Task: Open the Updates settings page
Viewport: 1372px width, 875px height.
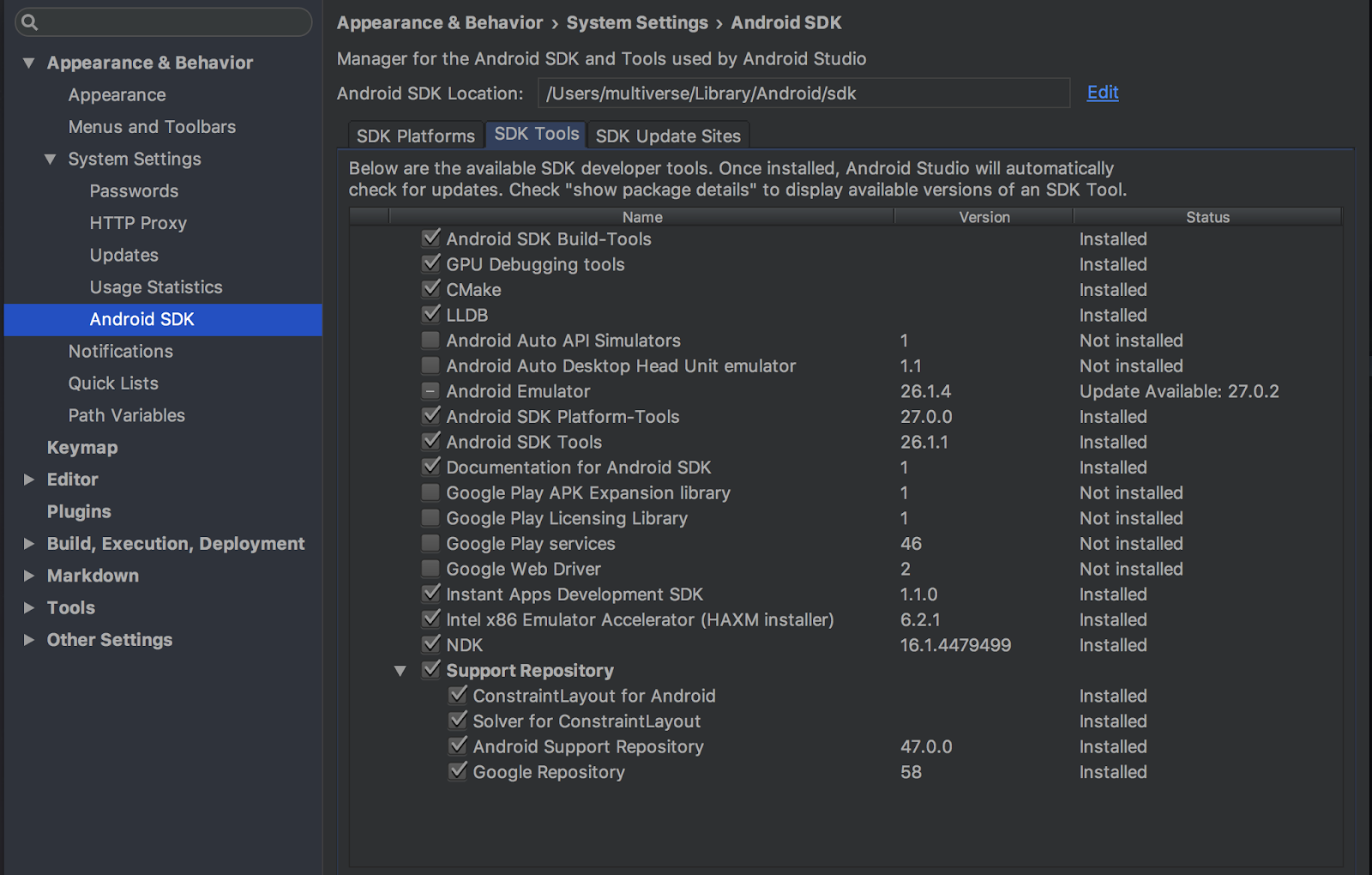Action: tap(124, 256)
